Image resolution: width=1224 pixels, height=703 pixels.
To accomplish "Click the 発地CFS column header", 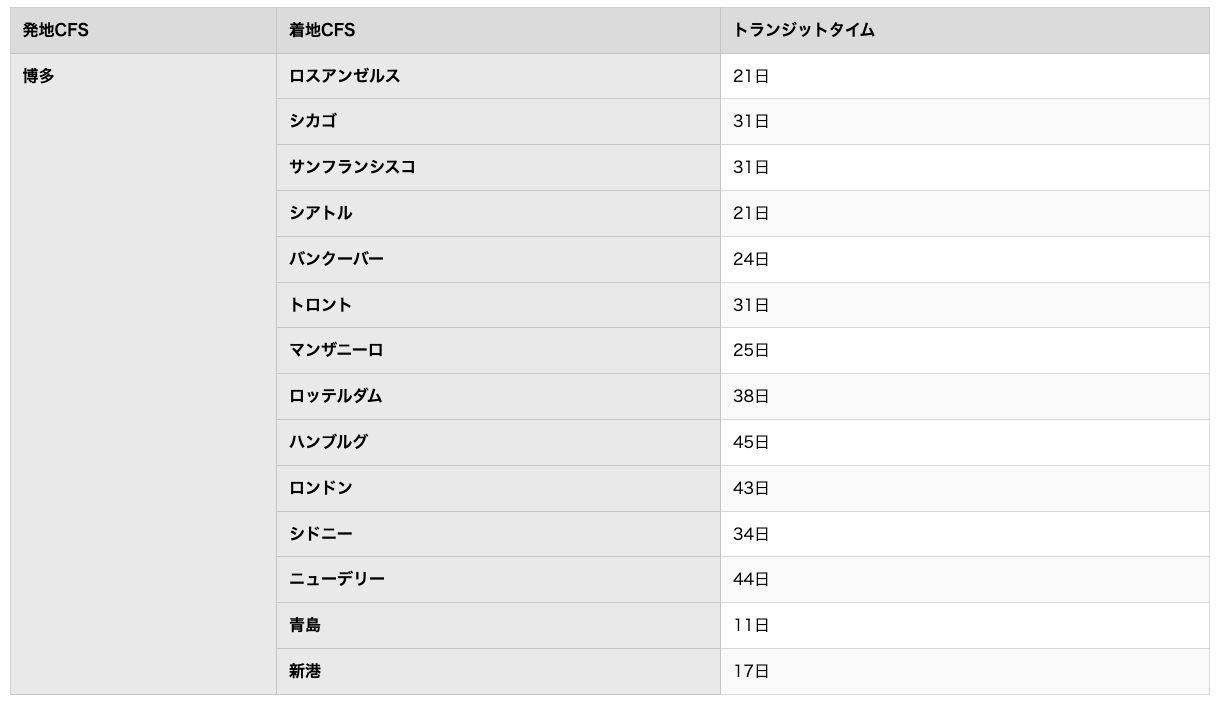I will coord(143,30).
